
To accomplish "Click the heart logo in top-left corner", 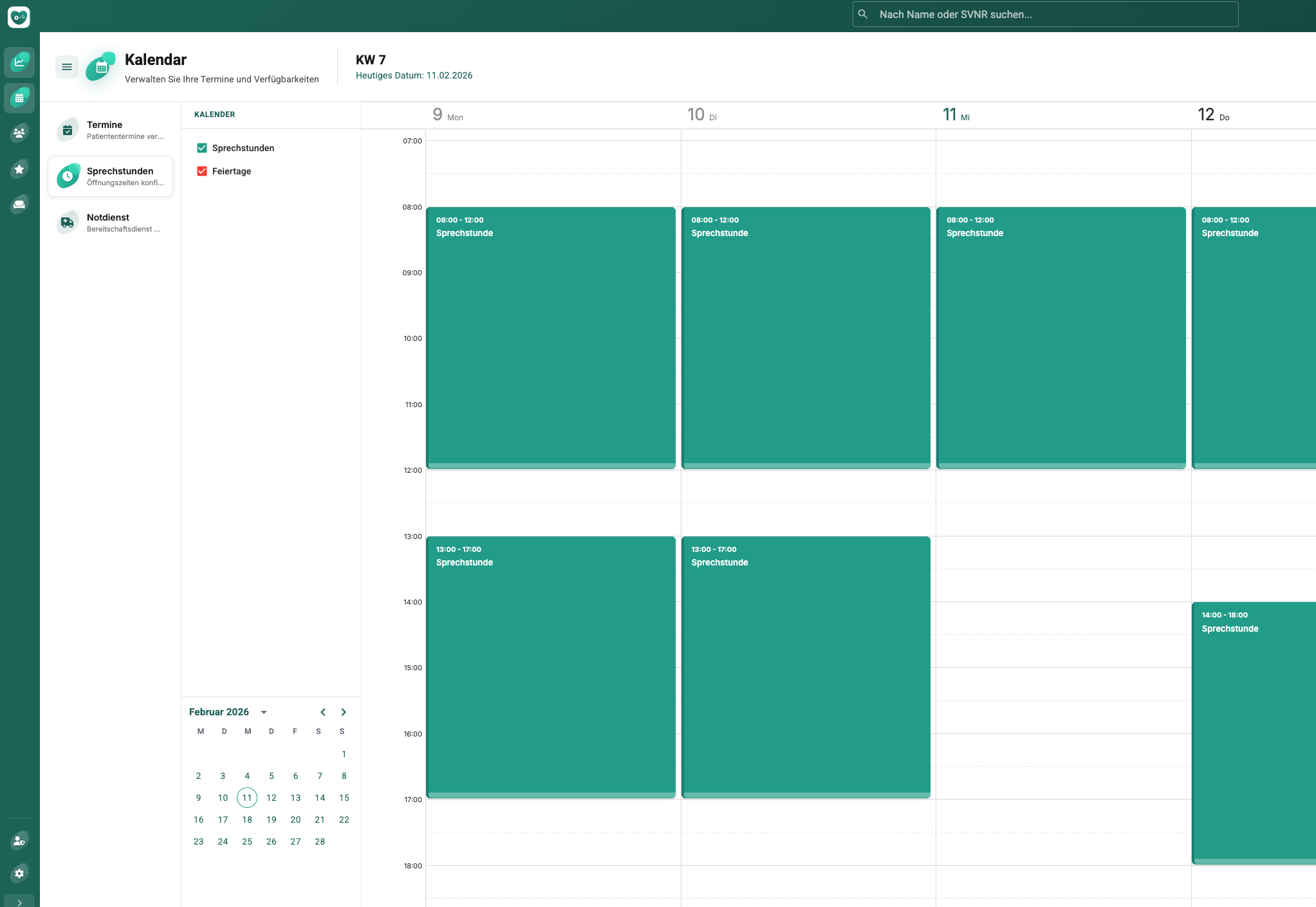I will pos(19,17).
